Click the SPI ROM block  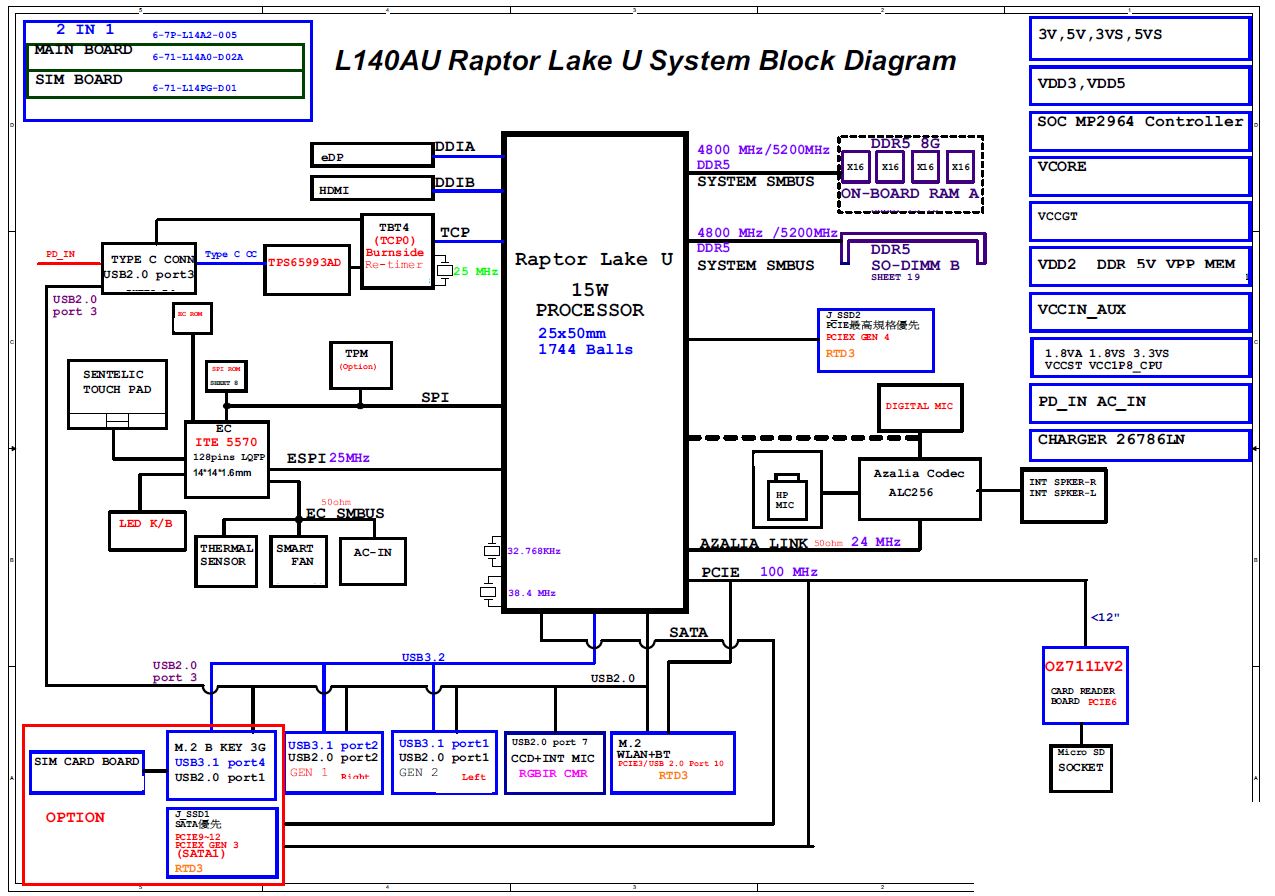click(x=225, y=376)
